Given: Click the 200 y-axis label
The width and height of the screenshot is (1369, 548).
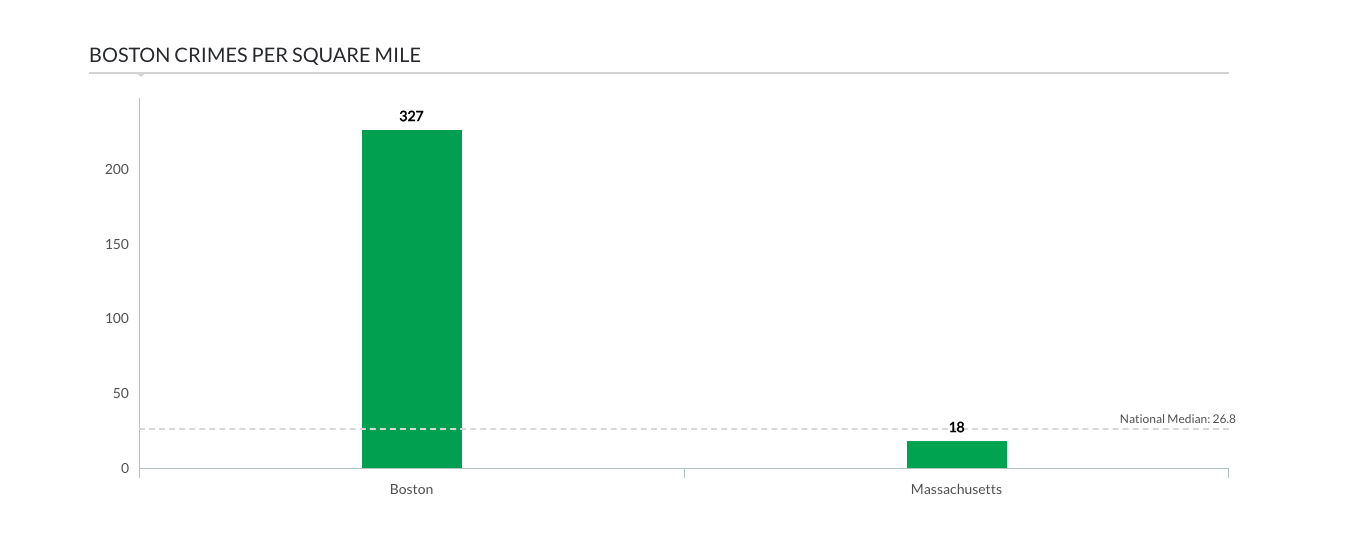Looking at the screenshot, I should coord(118,169).
